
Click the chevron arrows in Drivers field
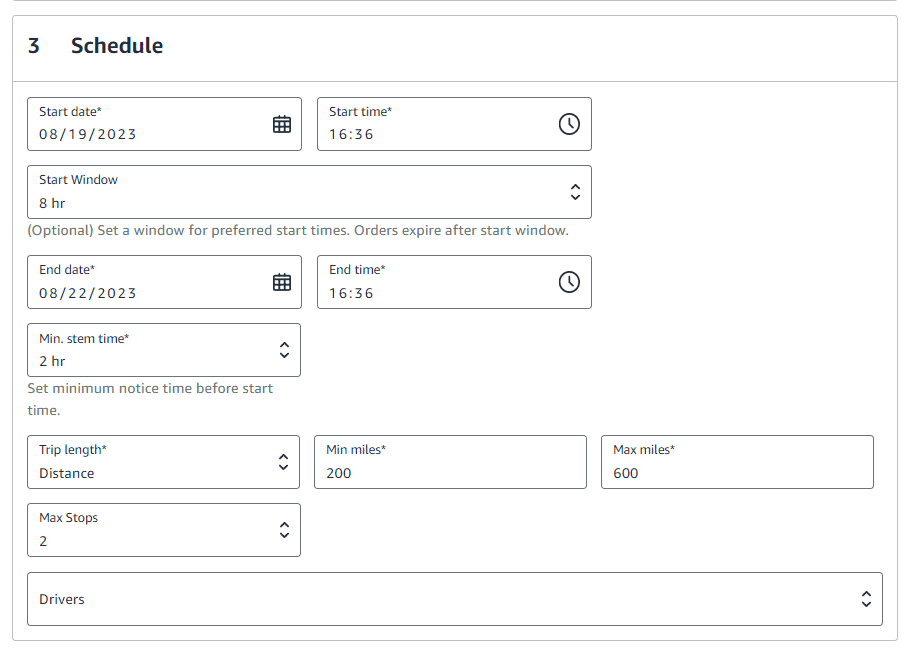pyautogui.click(x=866, y=599)
